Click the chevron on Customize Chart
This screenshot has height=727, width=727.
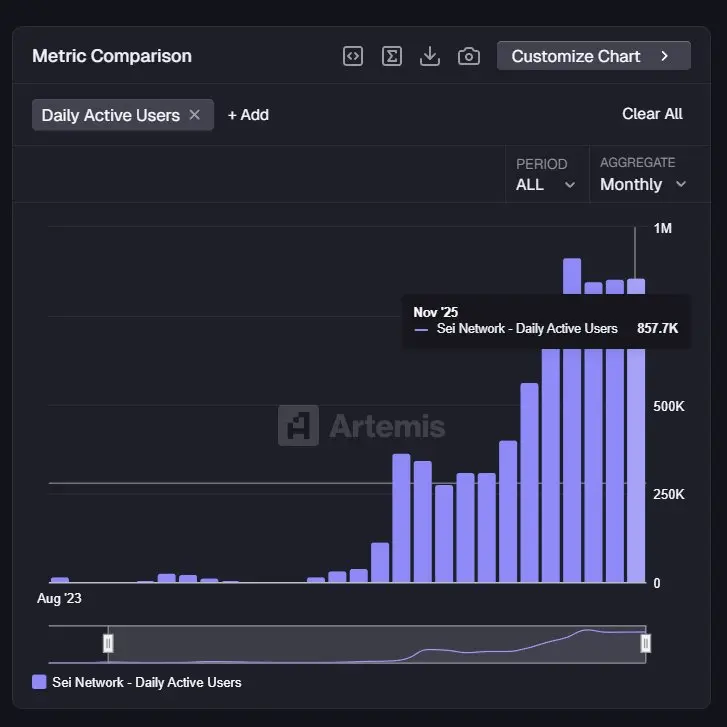click(665, 56)
